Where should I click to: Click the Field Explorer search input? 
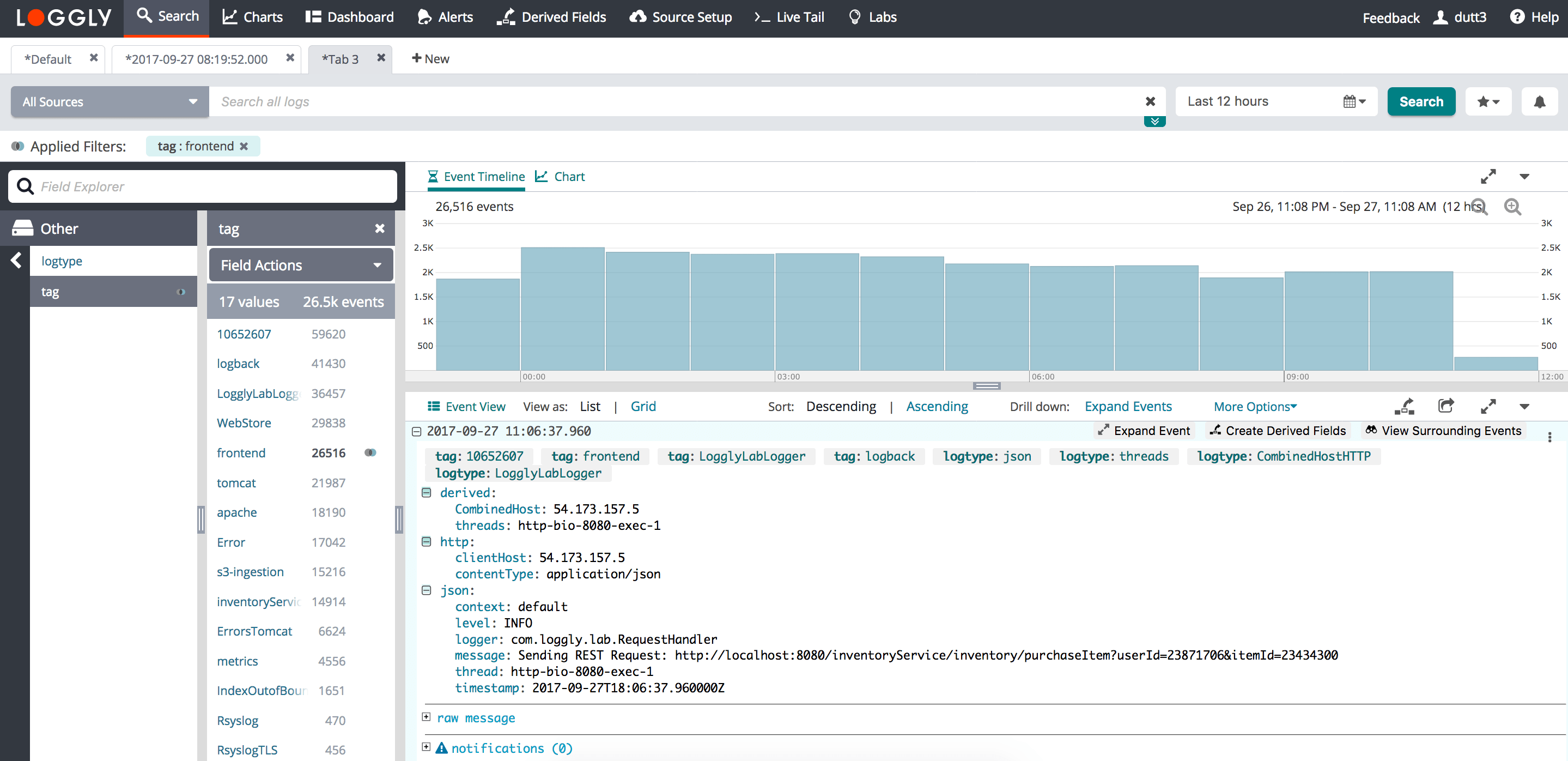pyautogui.click(x=207, y=186)
